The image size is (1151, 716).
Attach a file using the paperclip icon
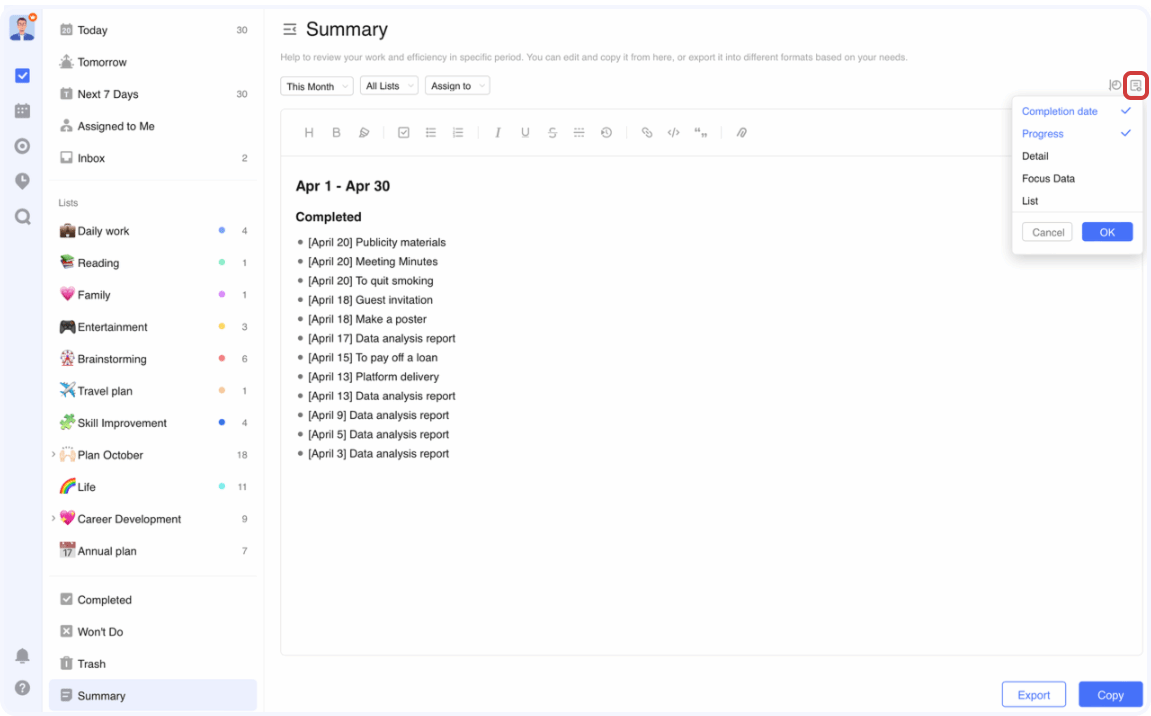click(x=741, y=132)
